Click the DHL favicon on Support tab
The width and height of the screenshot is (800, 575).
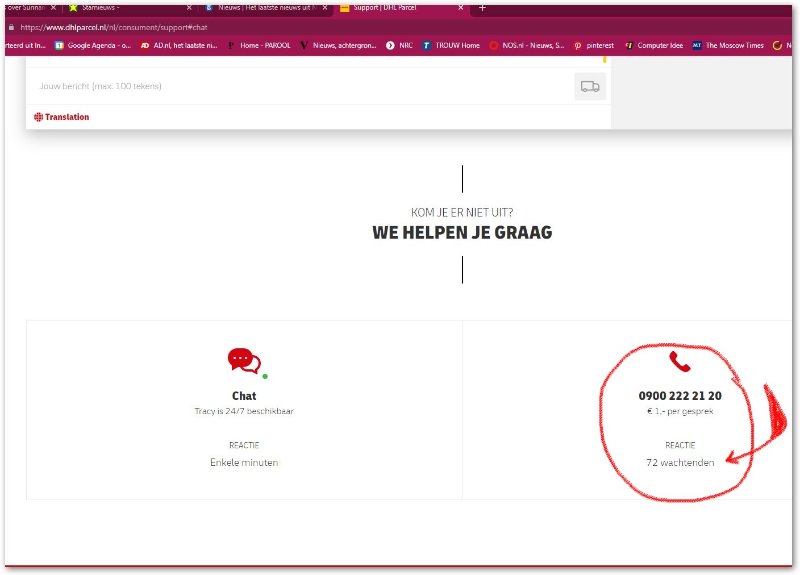coord(344,8)
